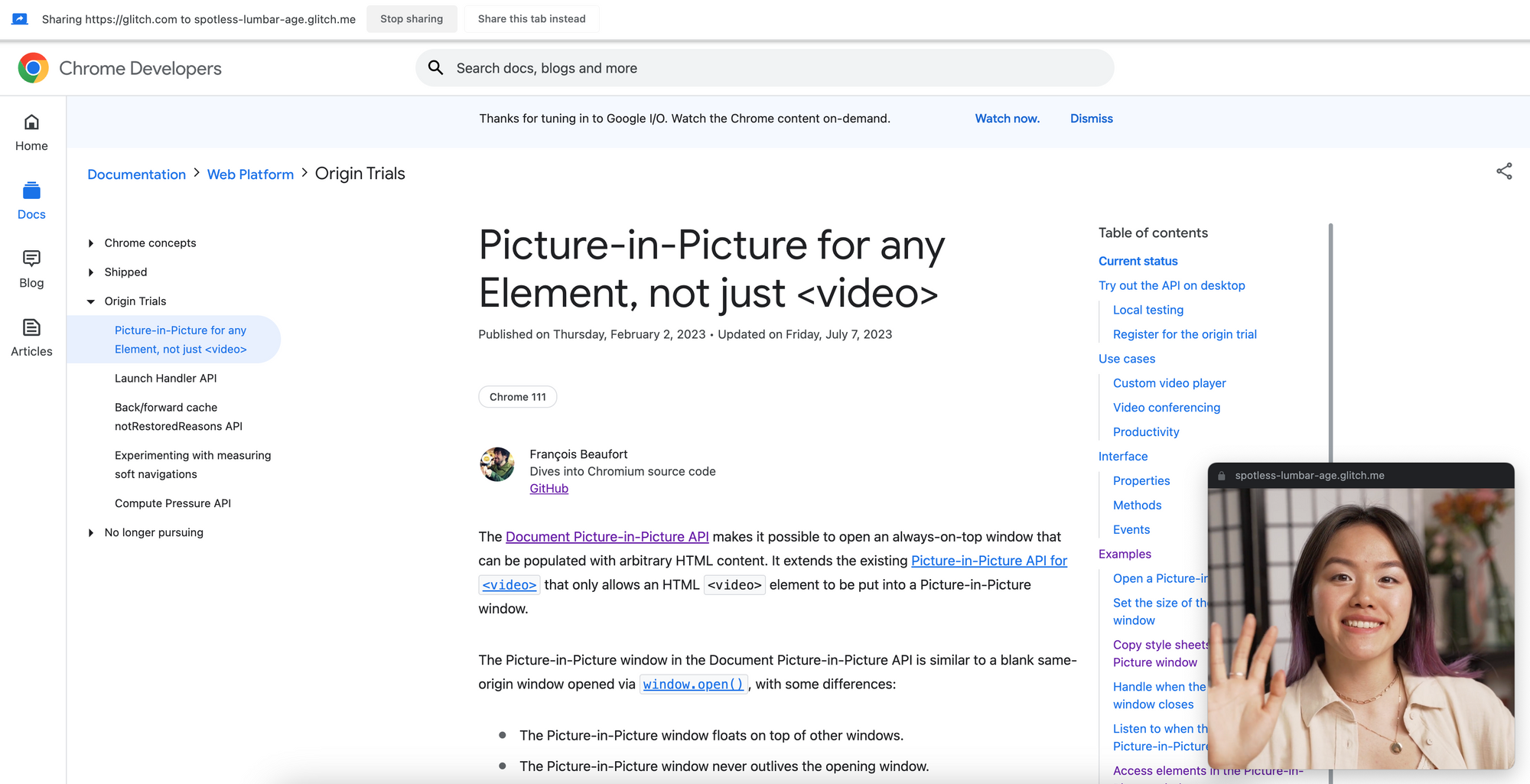Click the search docs input field
The image size is (1530, 784).
pos(765,68)
